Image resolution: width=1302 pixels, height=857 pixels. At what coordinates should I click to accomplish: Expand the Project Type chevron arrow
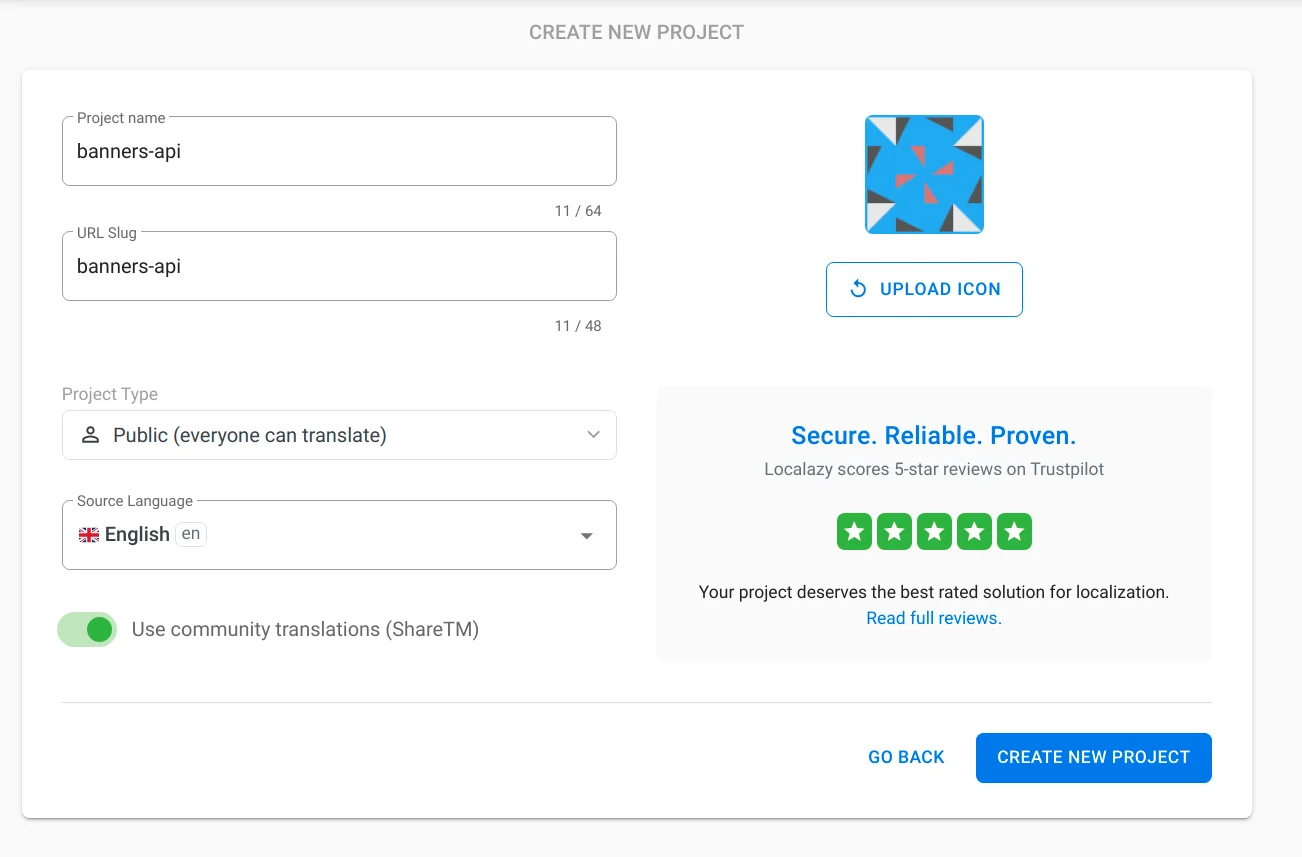[593, 435]
